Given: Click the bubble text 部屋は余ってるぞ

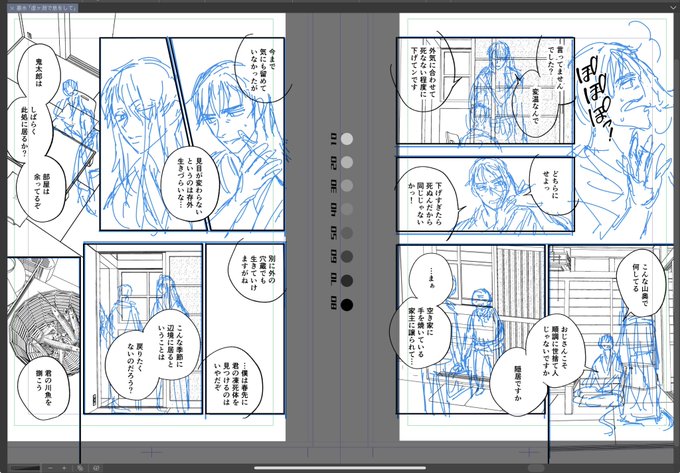Looking at the screenshot, I should click(x=43, y=191).
